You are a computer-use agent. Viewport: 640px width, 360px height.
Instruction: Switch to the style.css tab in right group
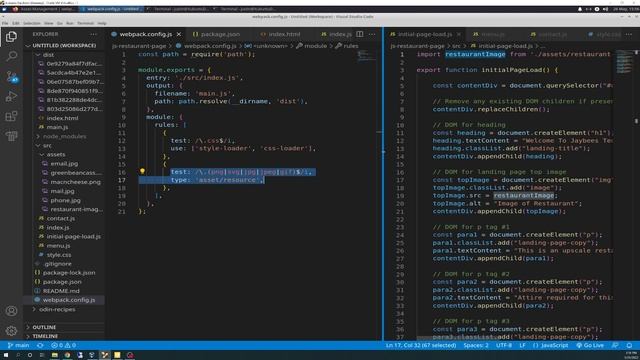608,34
